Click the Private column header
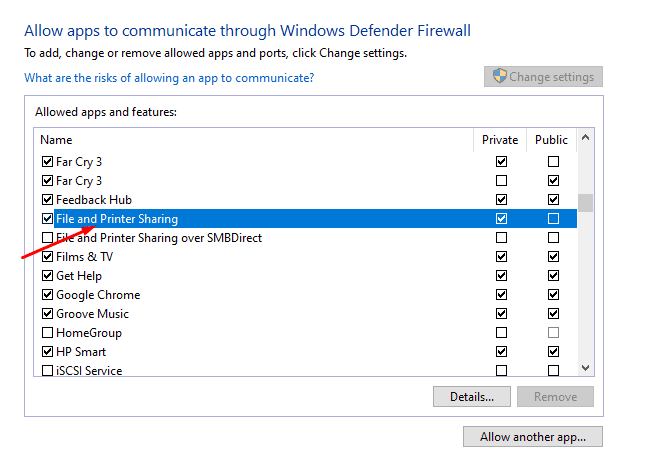The image size is (656, 474). (x=500, y=140)
